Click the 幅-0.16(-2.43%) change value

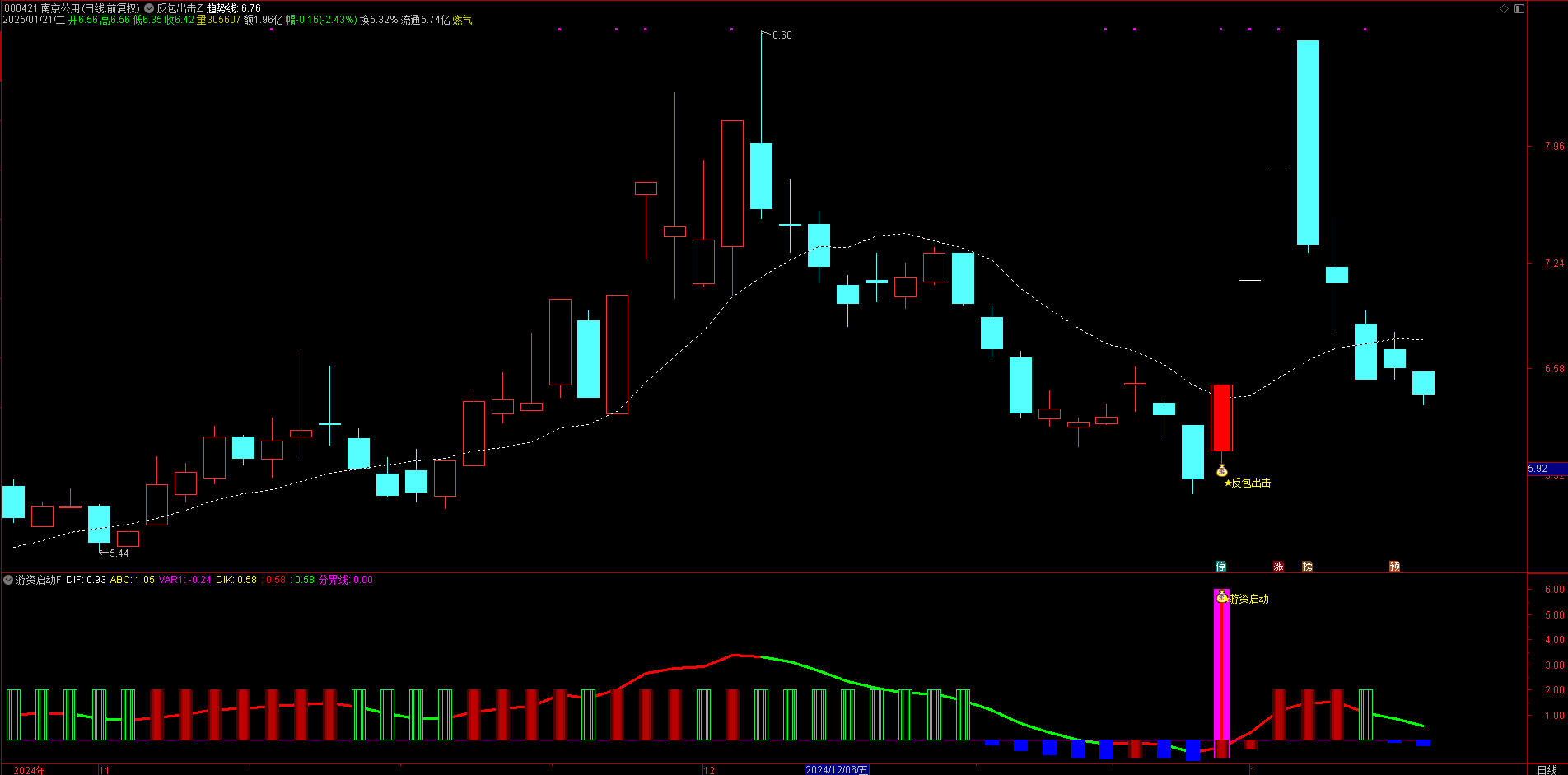[x=321, y=20]
